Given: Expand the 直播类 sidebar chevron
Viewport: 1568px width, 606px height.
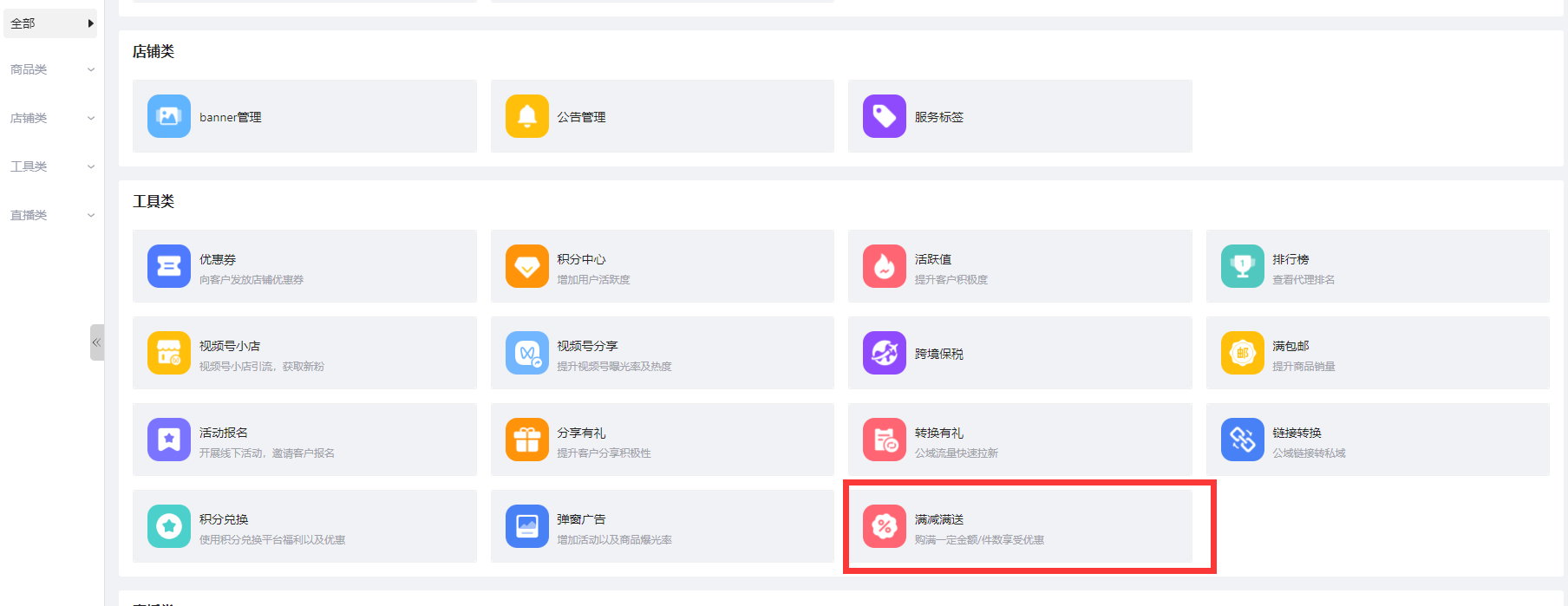Looking at the screenshot, I should point(91,215).
